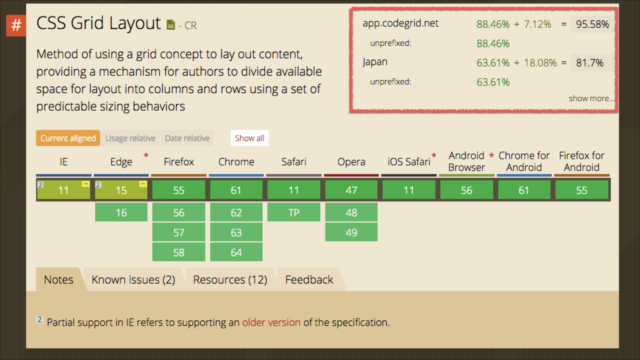Click footnote 2 marker in notes
640x360 pixels.
pos(40,320)
